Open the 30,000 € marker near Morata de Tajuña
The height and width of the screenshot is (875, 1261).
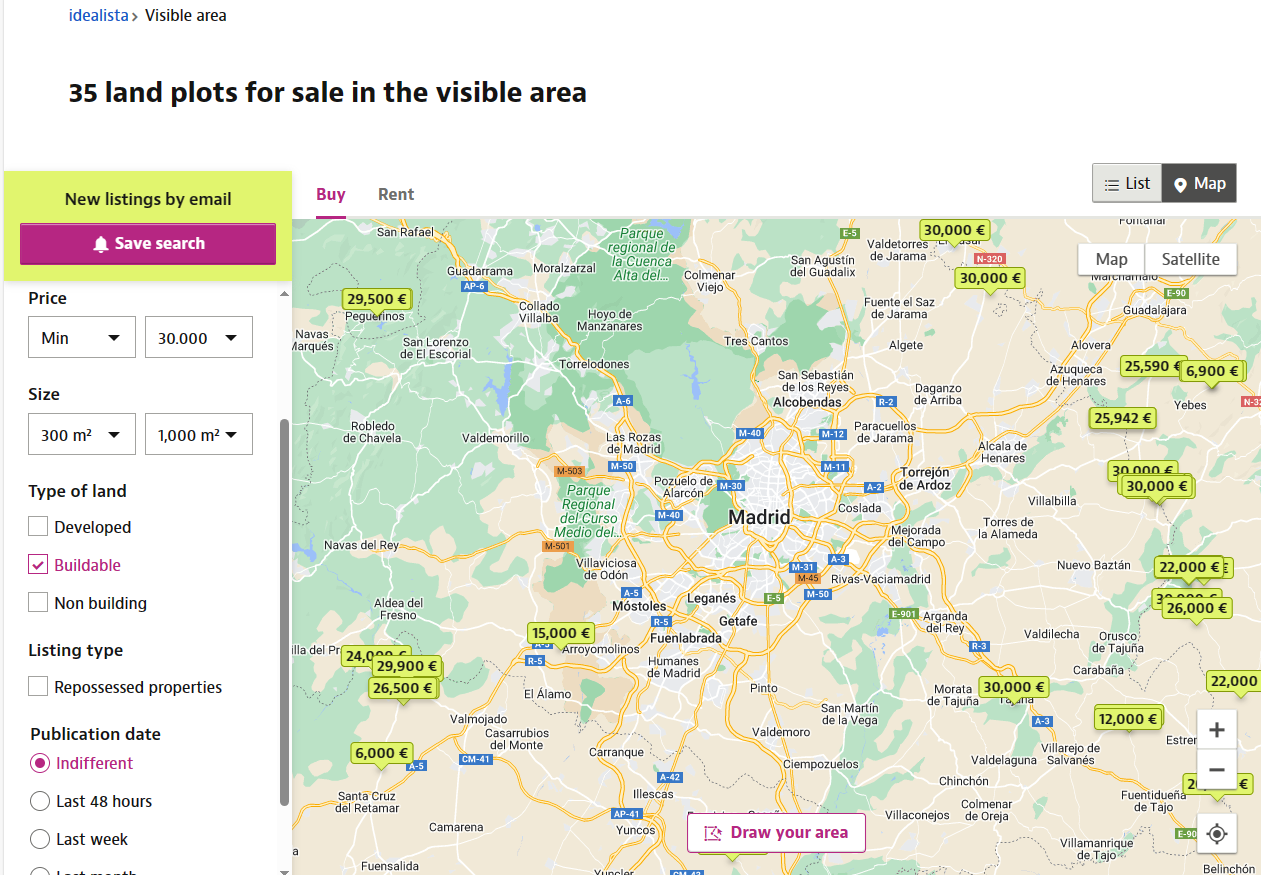(1014, 687)
